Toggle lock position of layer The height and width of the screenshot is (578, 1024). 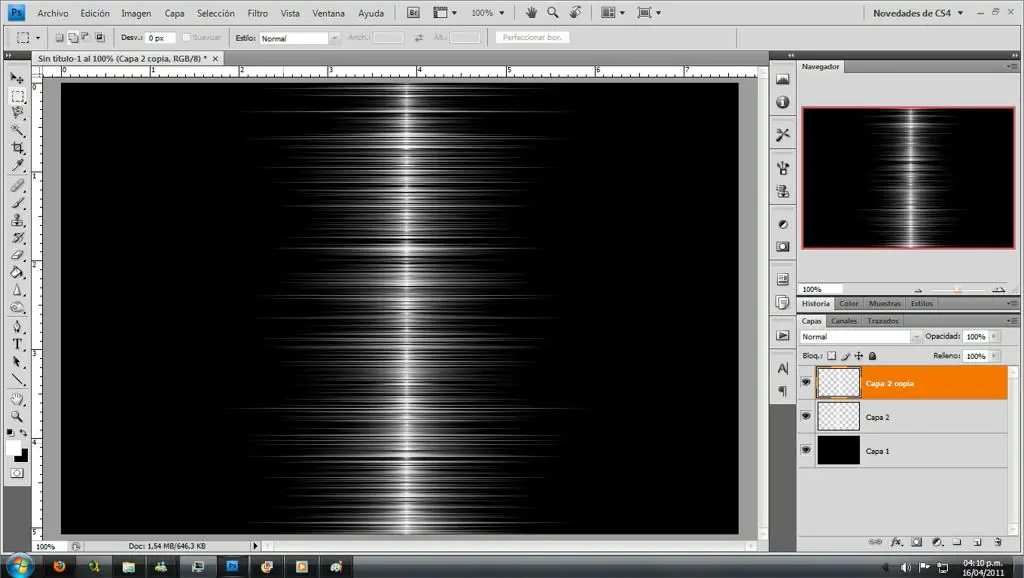859,356
